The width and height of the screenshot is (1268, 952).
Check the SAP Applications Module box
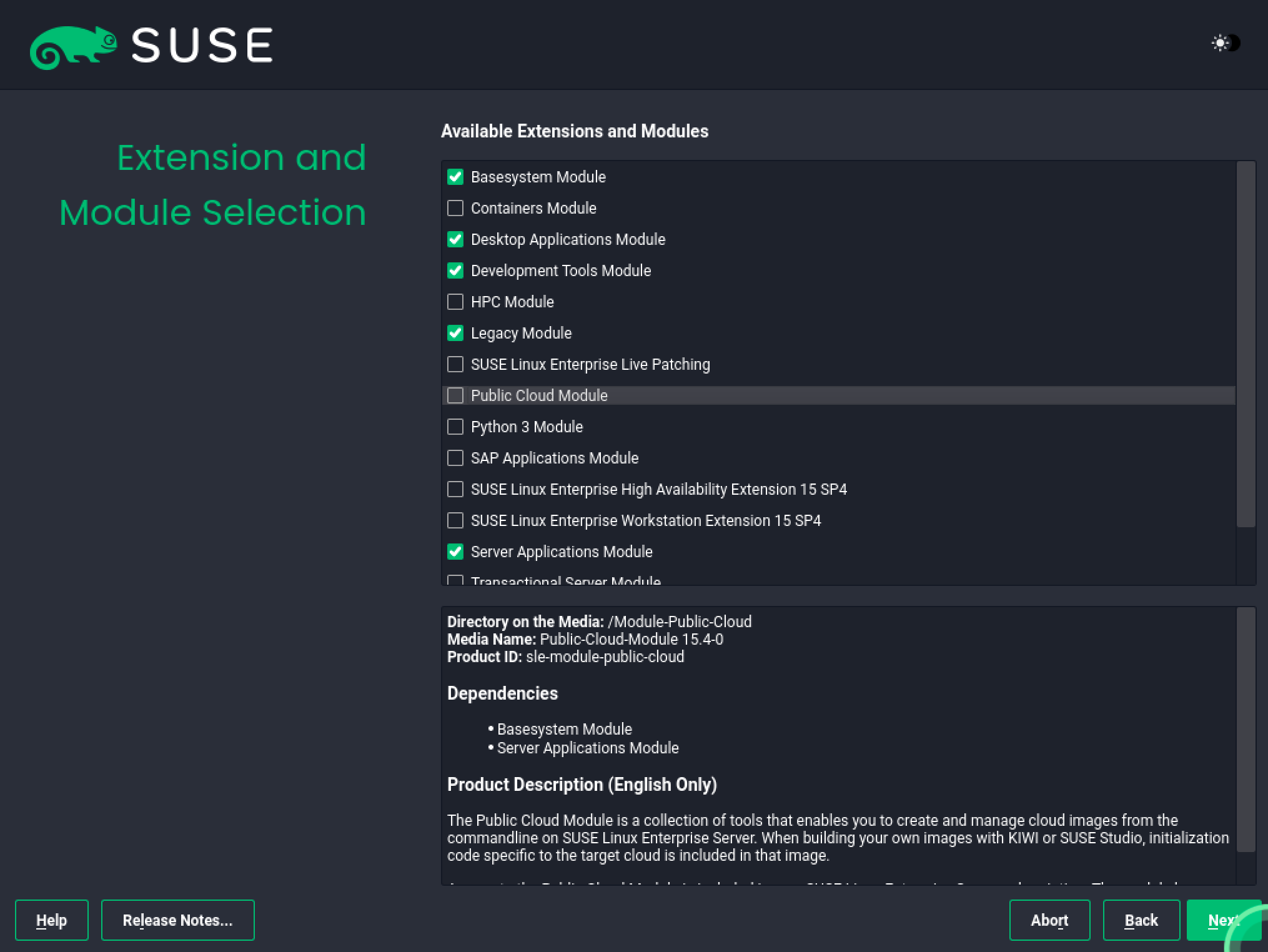coord(455,458)
